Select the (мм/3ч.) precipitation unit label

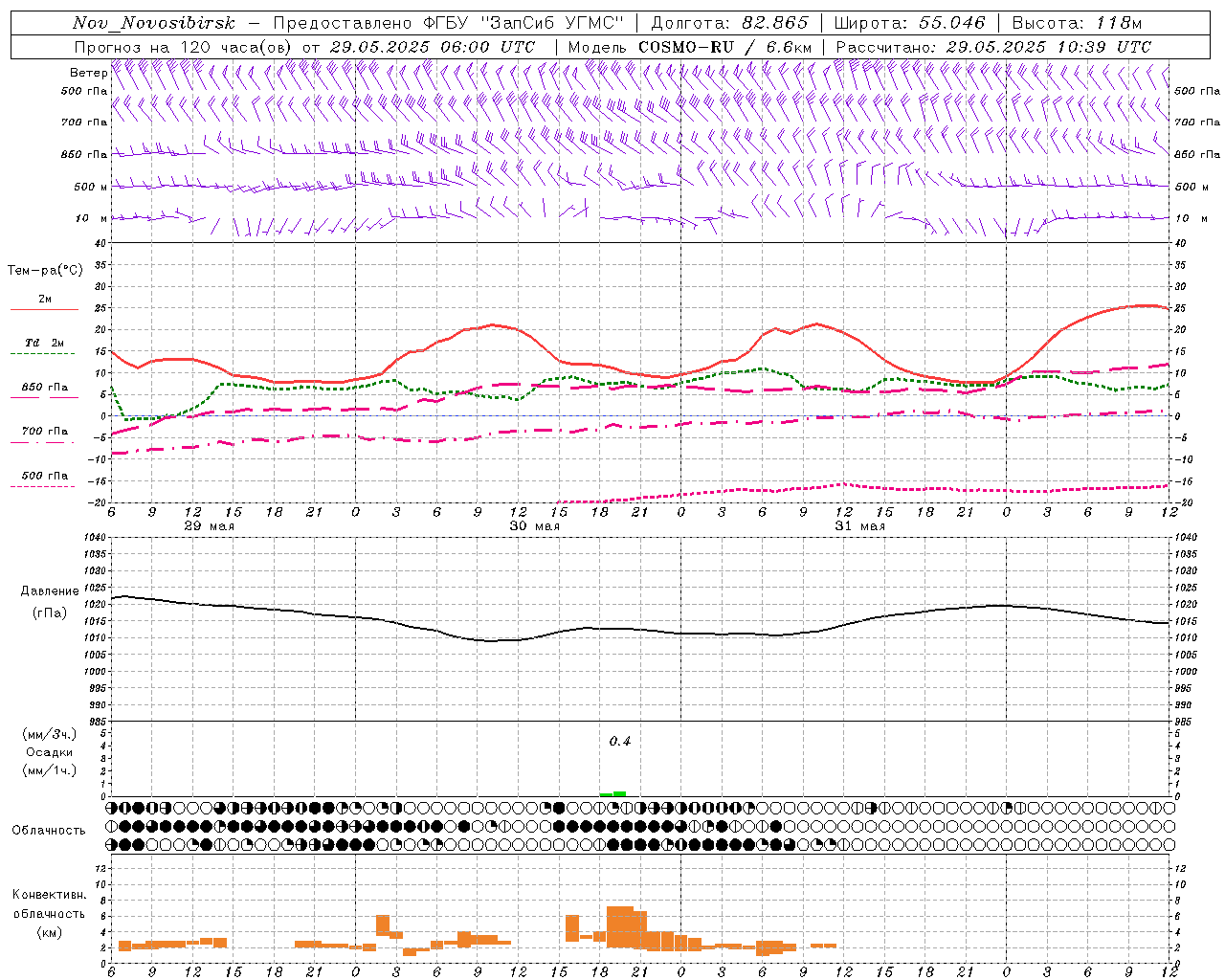point(49,734)
